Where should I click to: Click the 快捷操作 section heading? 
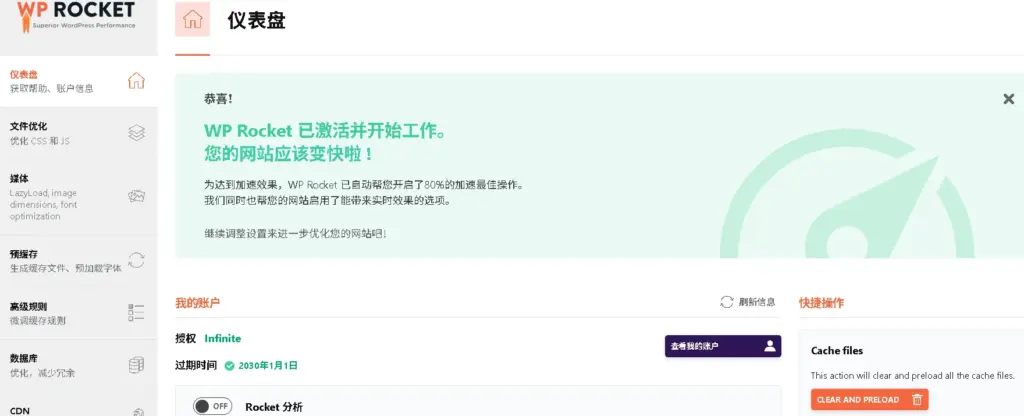(821, 303)
